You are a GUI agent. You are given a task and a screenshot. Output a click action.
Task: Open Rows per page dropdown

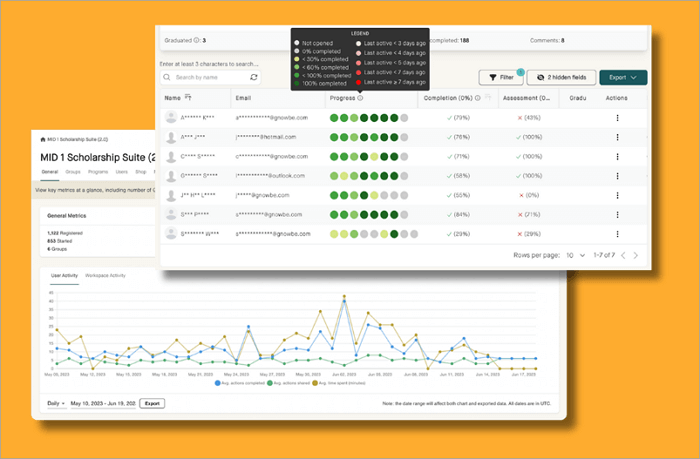point(575,255)
